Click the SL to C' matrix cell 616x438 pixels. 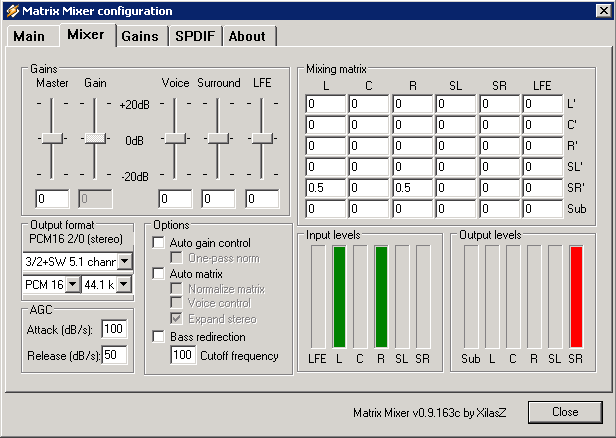pyautogui.click(x=455, y=125)
